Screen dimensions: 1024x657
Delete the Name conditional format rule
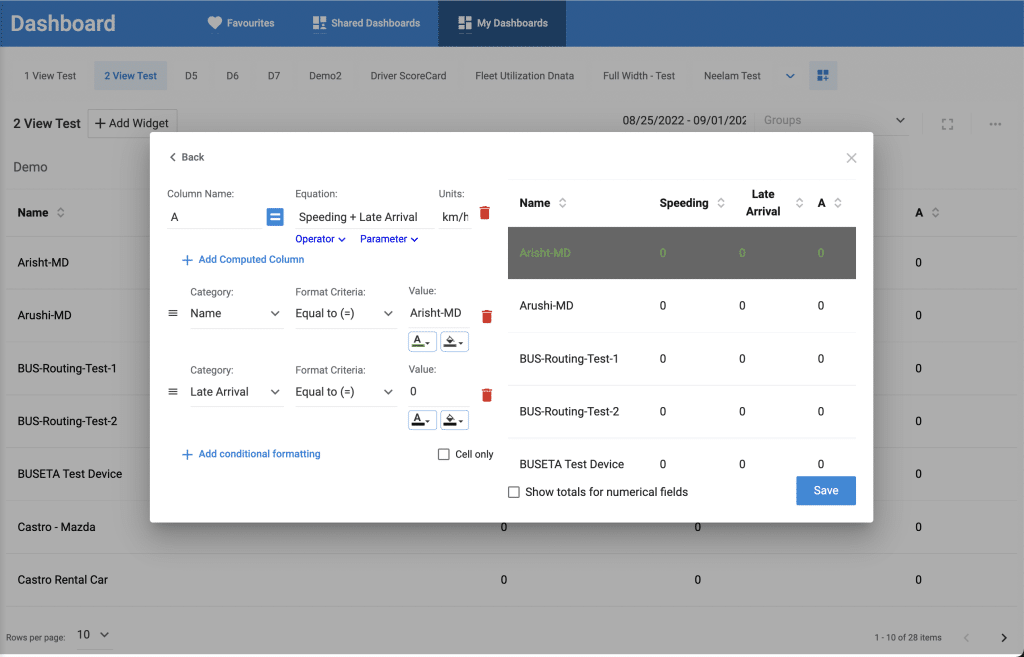[487, 317]
